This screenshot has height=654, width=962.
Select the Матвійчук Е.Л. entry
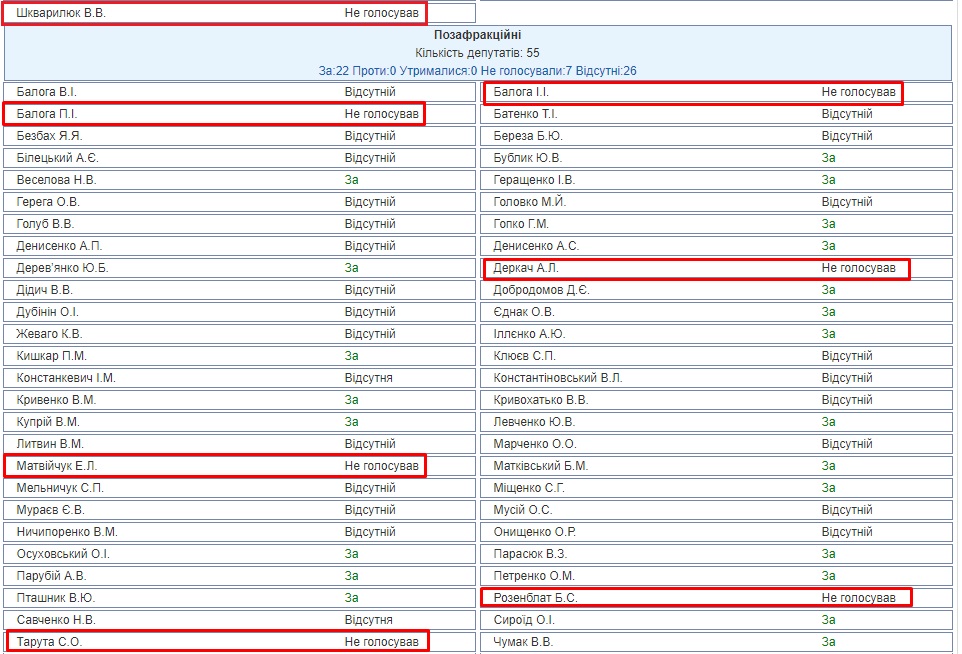[57, 466]
